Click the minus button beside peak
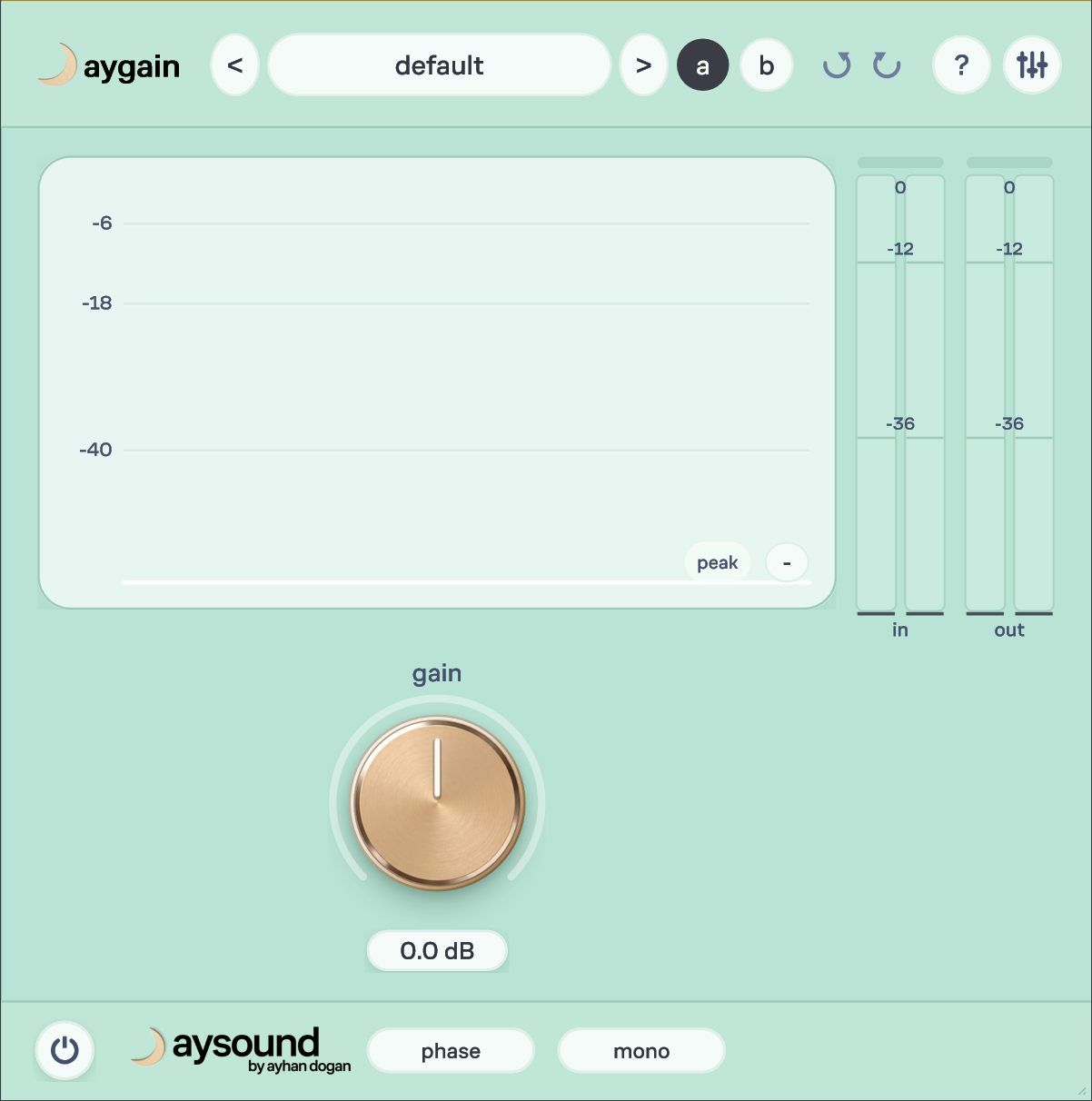This screenshot has height=1101, width=1092. 787,562
